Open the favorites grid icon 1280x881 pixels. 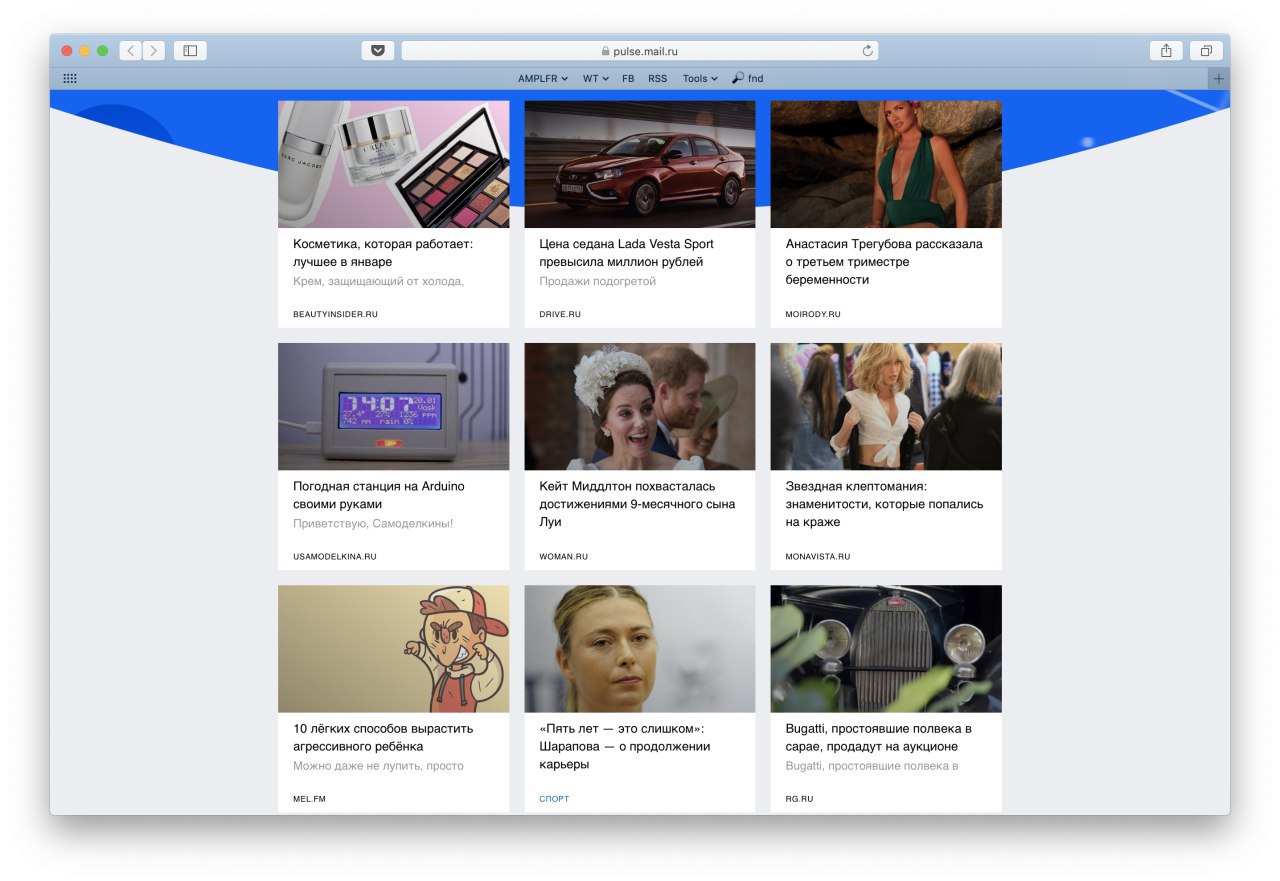point(70,78)
